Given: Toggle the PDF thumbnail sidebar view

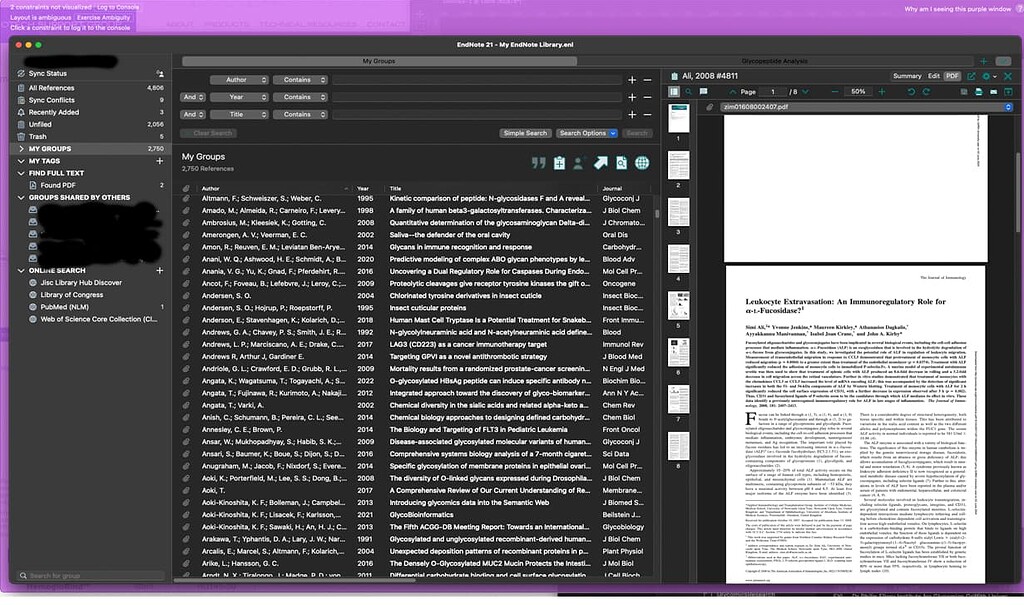Looking at the screenshot, I should pyautogui.click(x=672, y=91).
